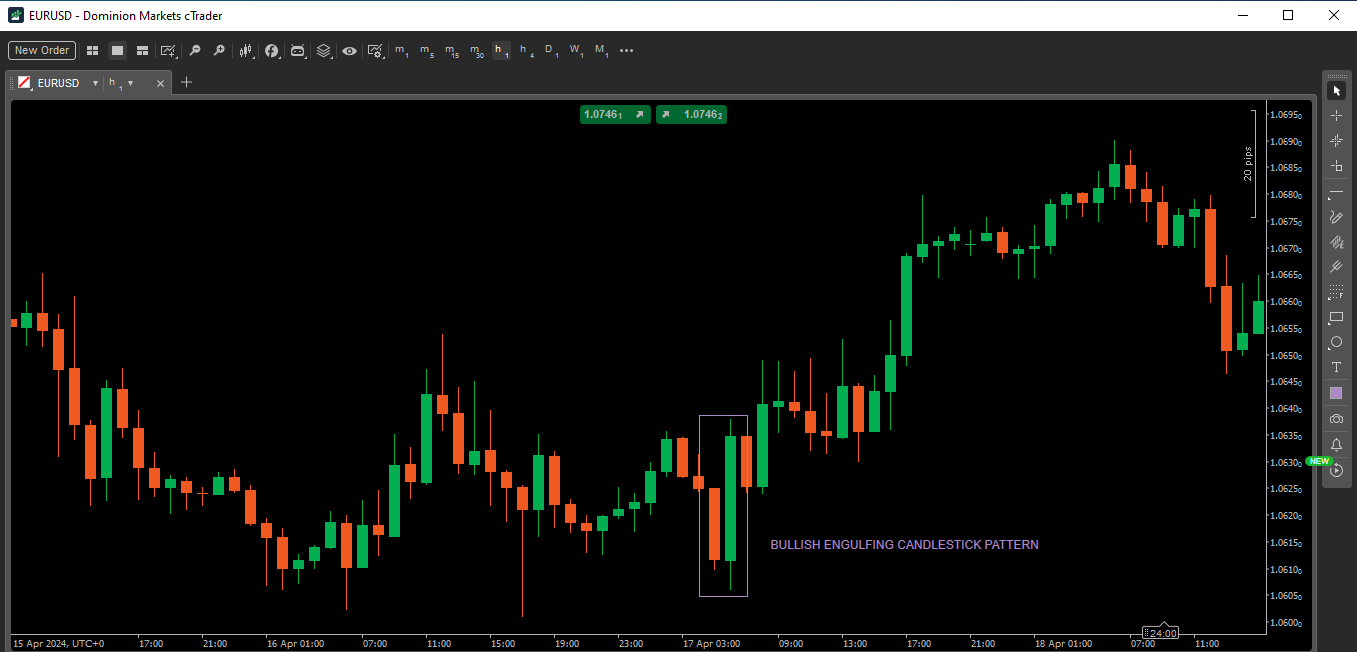Enable the h4 timeframe
The image size is (1357, 652).
524,51
